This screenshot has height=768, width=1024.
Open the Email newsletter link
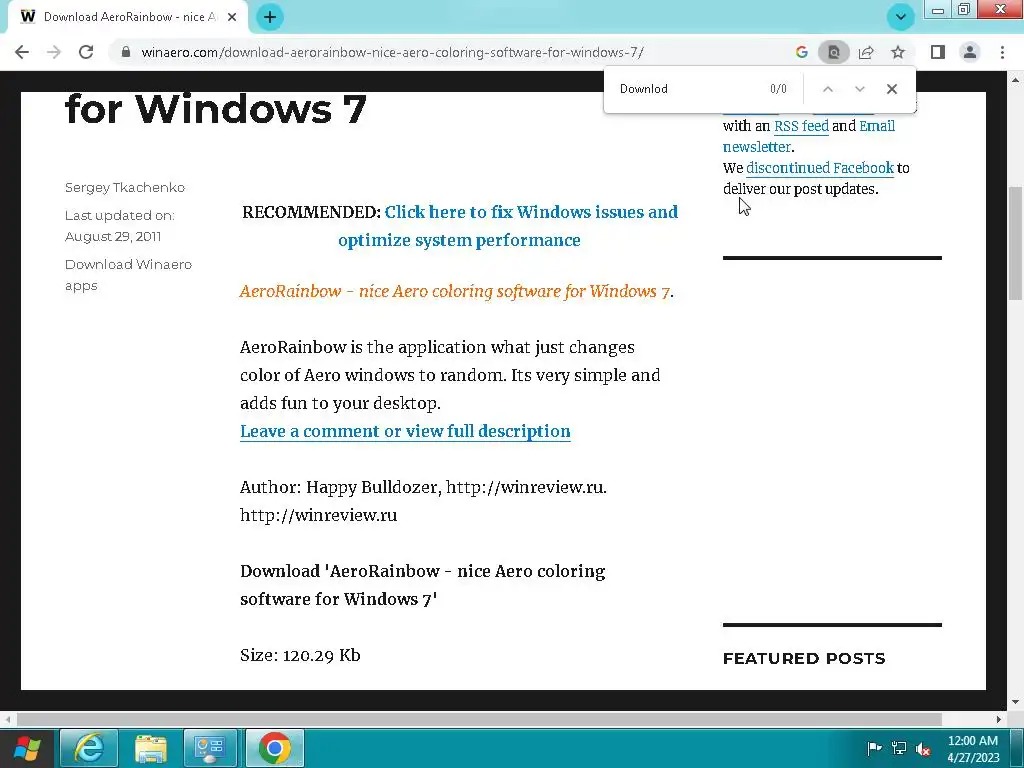[808, 136]
